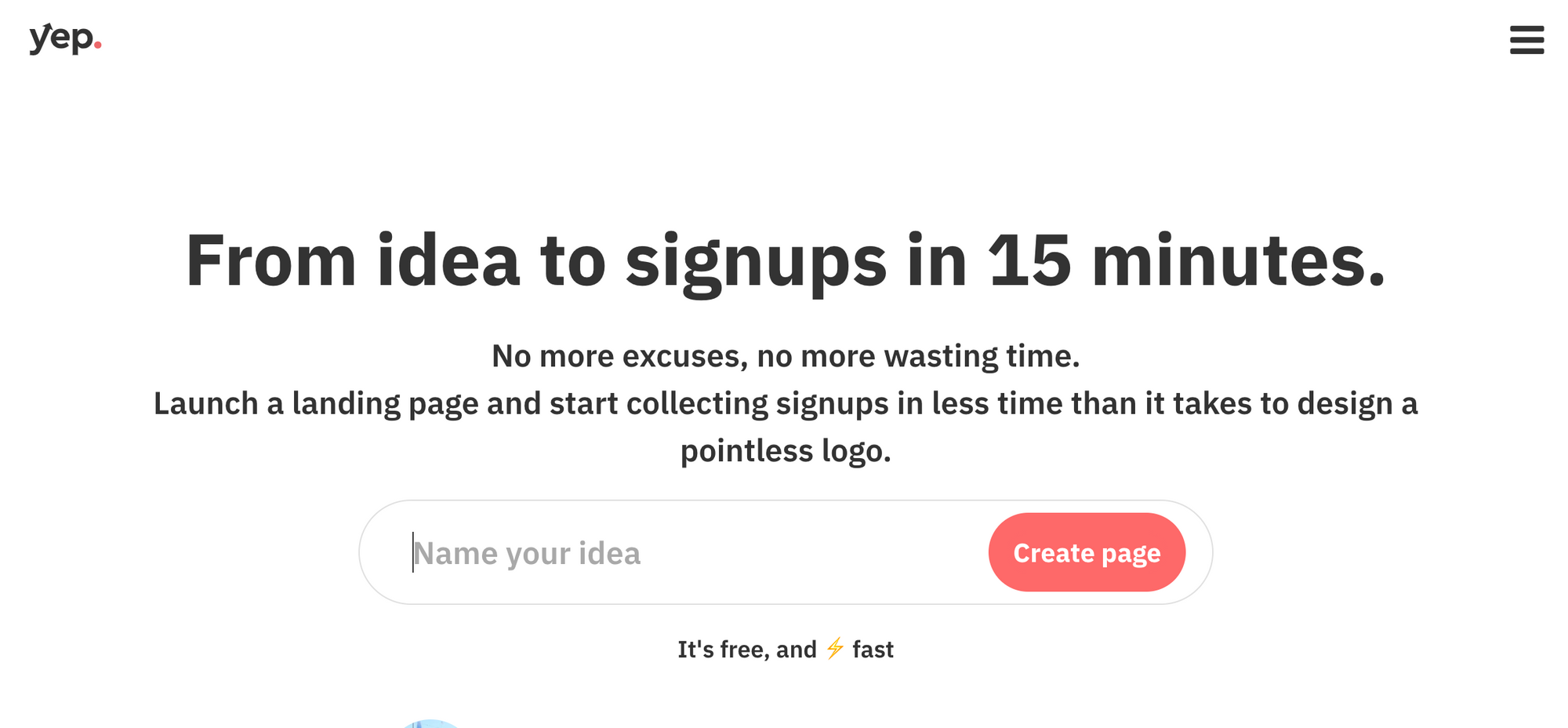Open the circular avatar thumbnail at bottom

(x=430, y=723)
